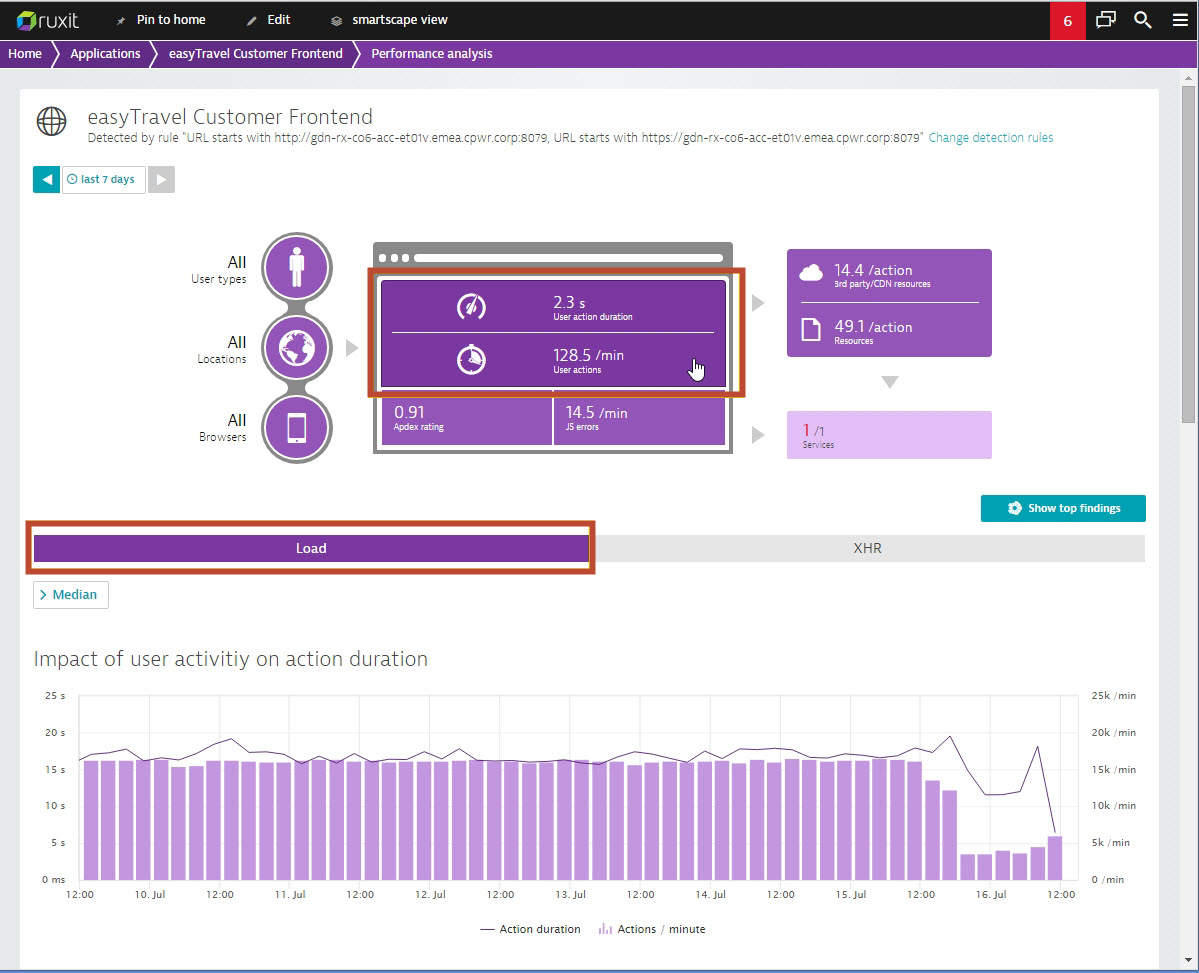Click Show top findings button

click(1063, 509)
